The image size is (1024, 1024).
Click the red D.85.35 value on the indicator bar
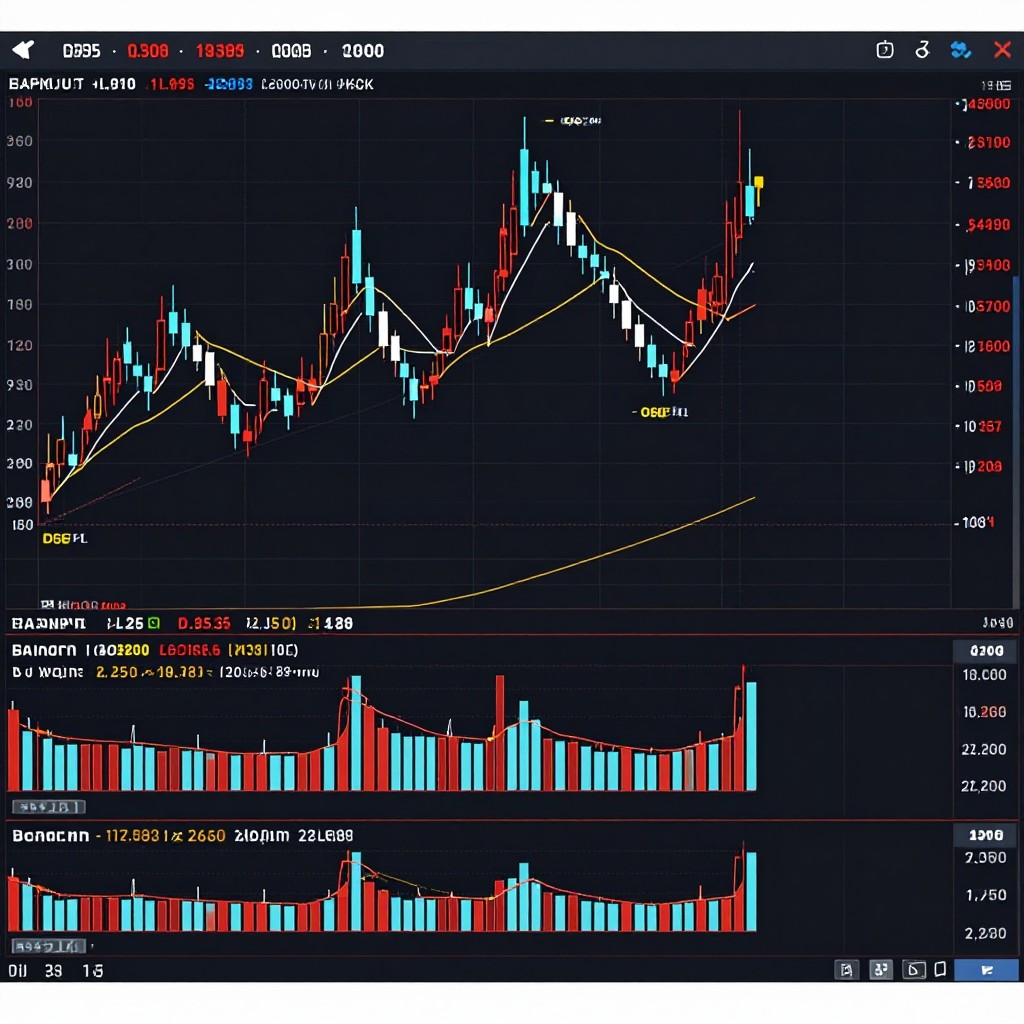click(204, 624)
